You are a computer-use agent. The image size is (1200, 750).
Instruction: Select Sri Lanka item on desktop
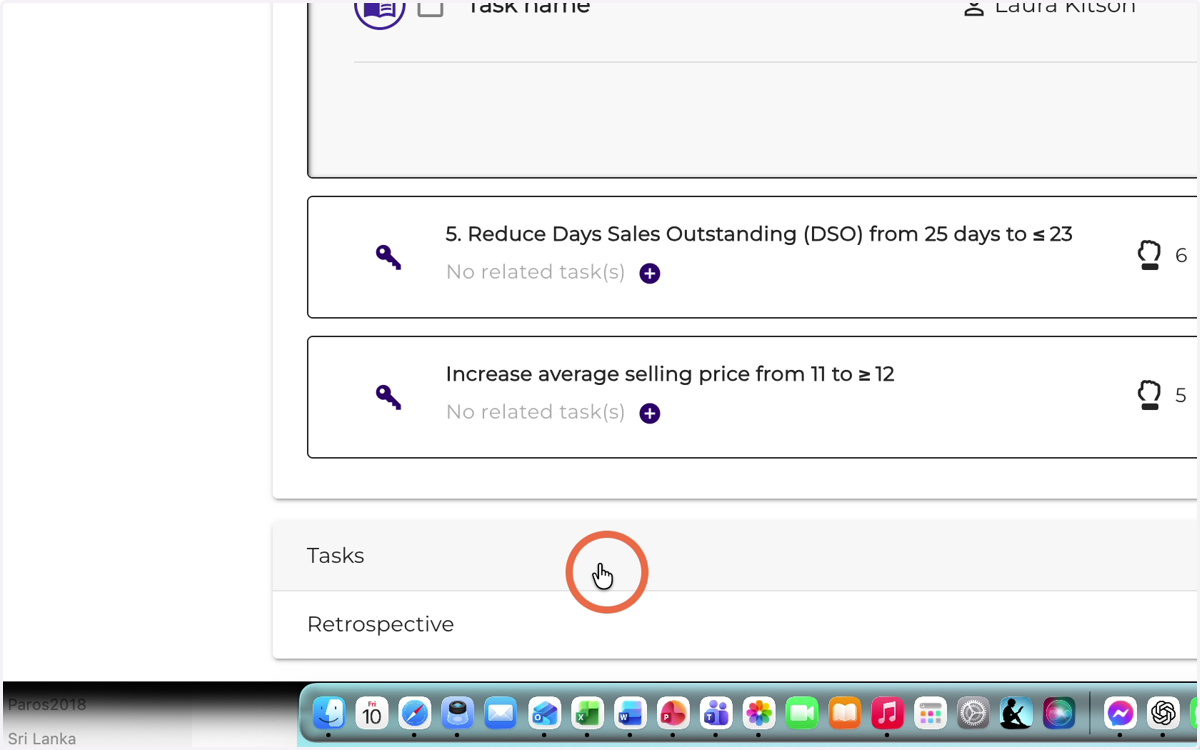point(42,739)
